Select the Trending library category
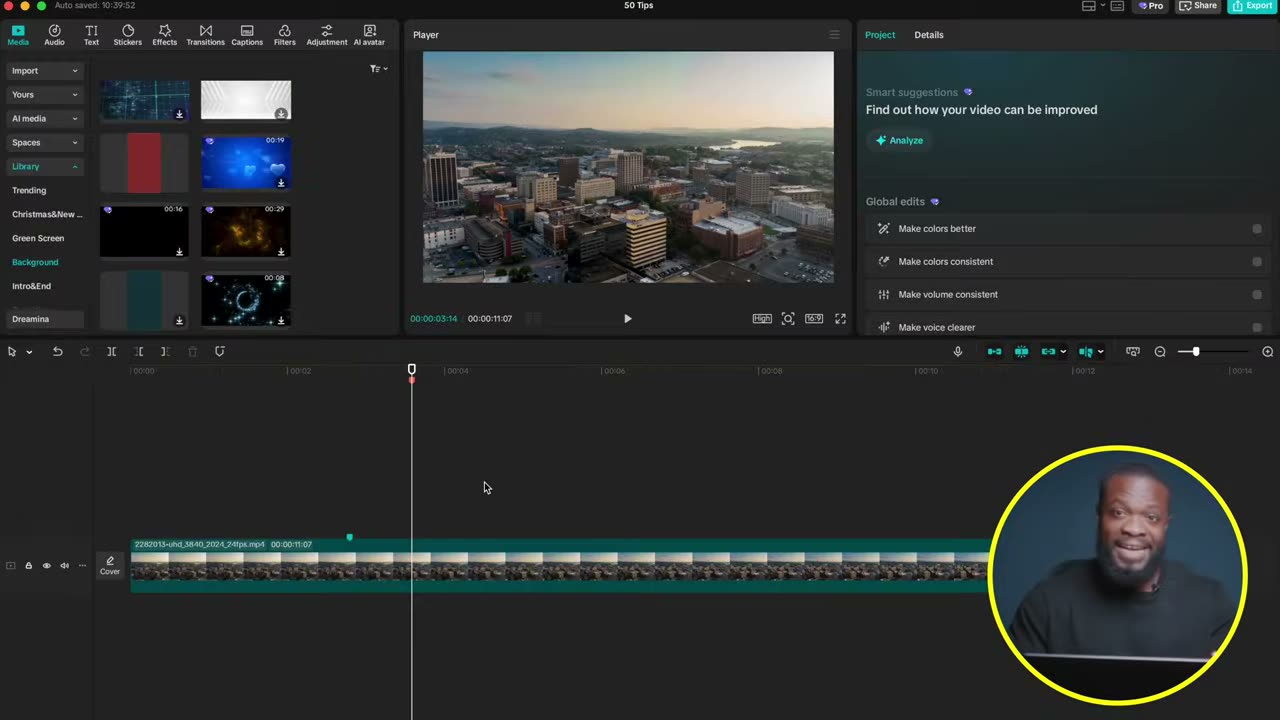This screenshot has width=1280, height=720. (29, 190)
